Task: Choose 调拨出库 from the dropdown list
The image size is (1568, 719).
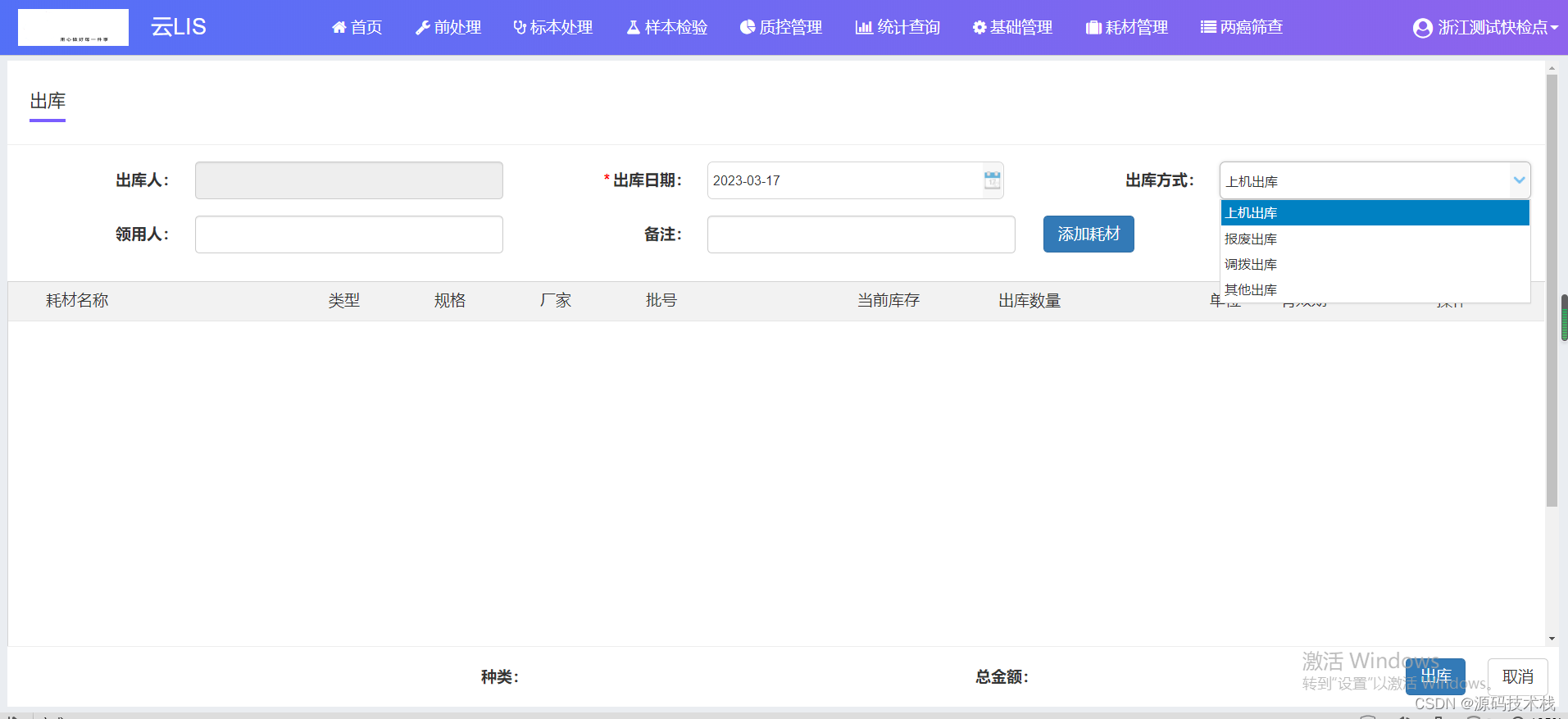Action: [x=1375, y=264]
